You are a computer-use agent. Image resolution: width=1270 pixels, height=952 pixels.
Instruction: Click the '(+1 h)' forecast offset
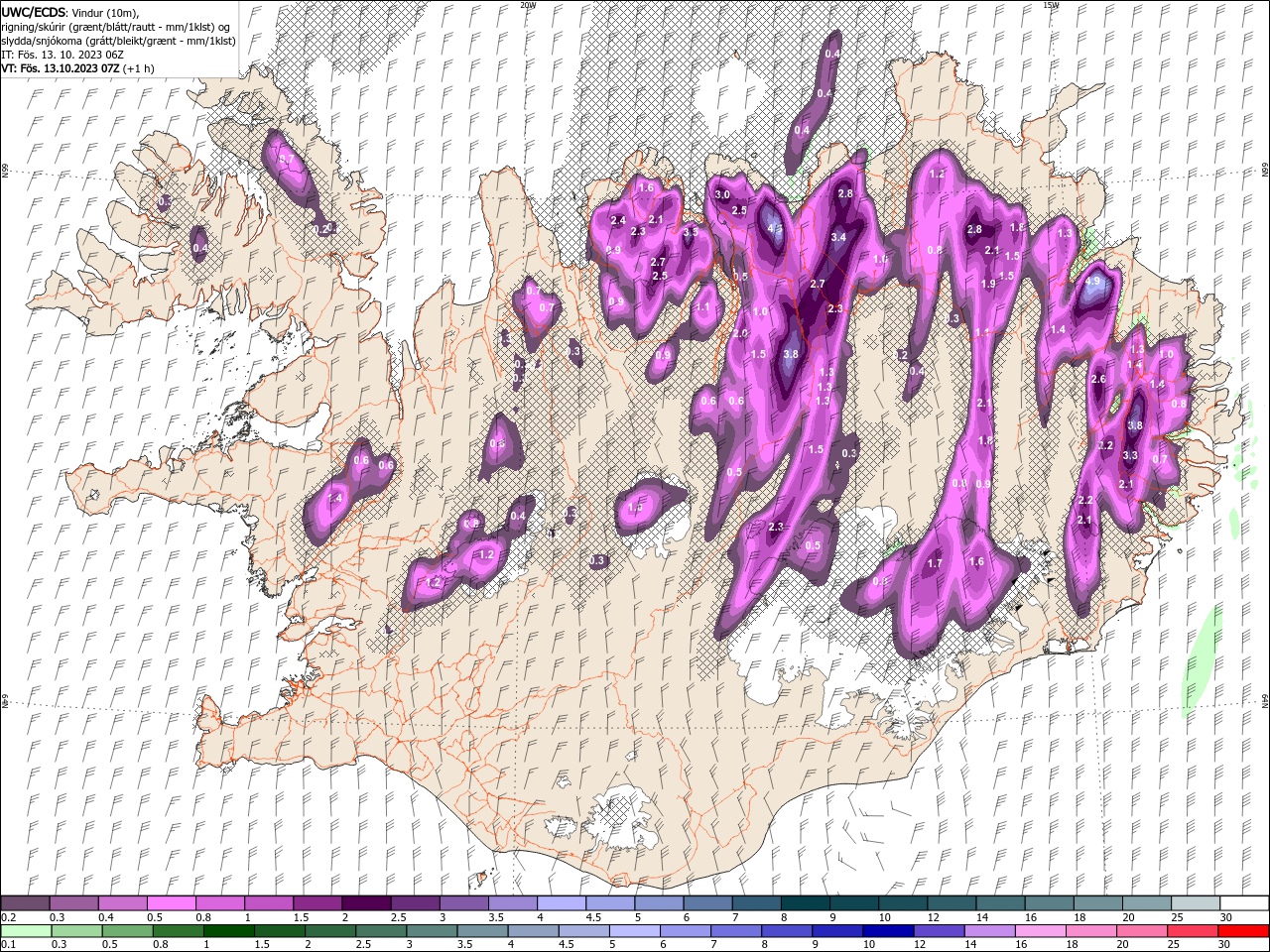pos(138,68)
